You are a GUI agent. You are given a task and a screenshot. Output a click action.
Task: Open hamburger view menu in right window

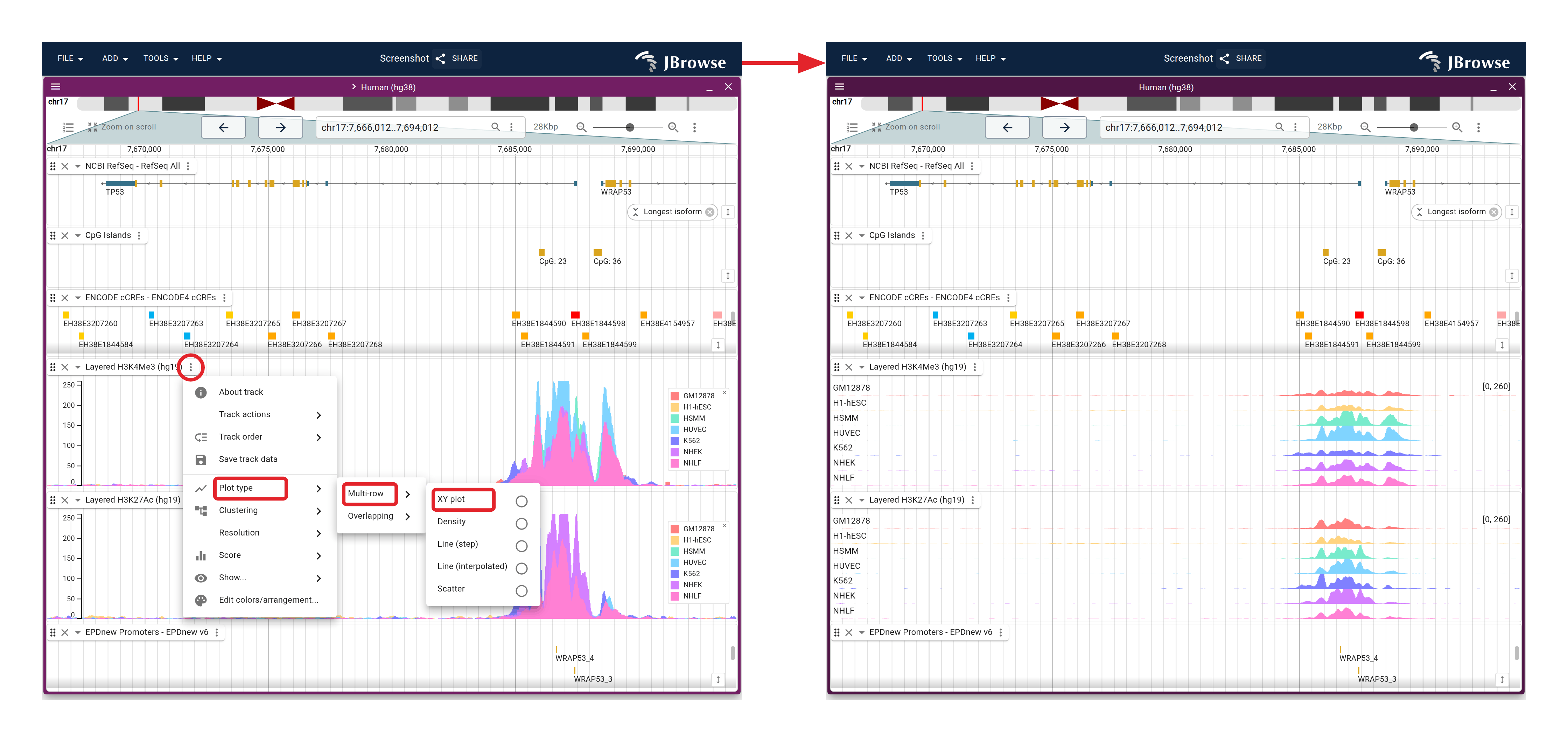840,86
